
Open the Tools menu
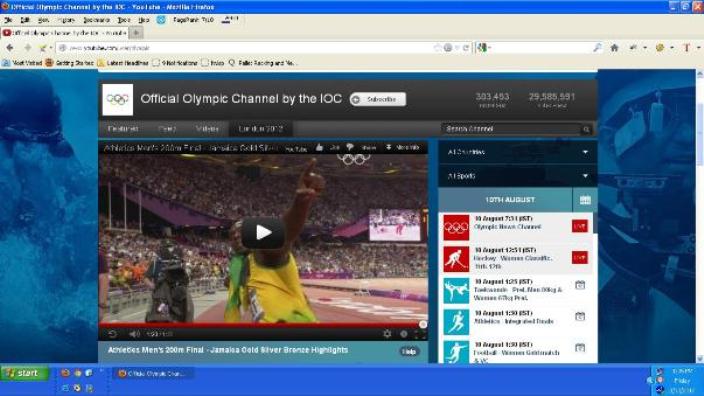124,20
